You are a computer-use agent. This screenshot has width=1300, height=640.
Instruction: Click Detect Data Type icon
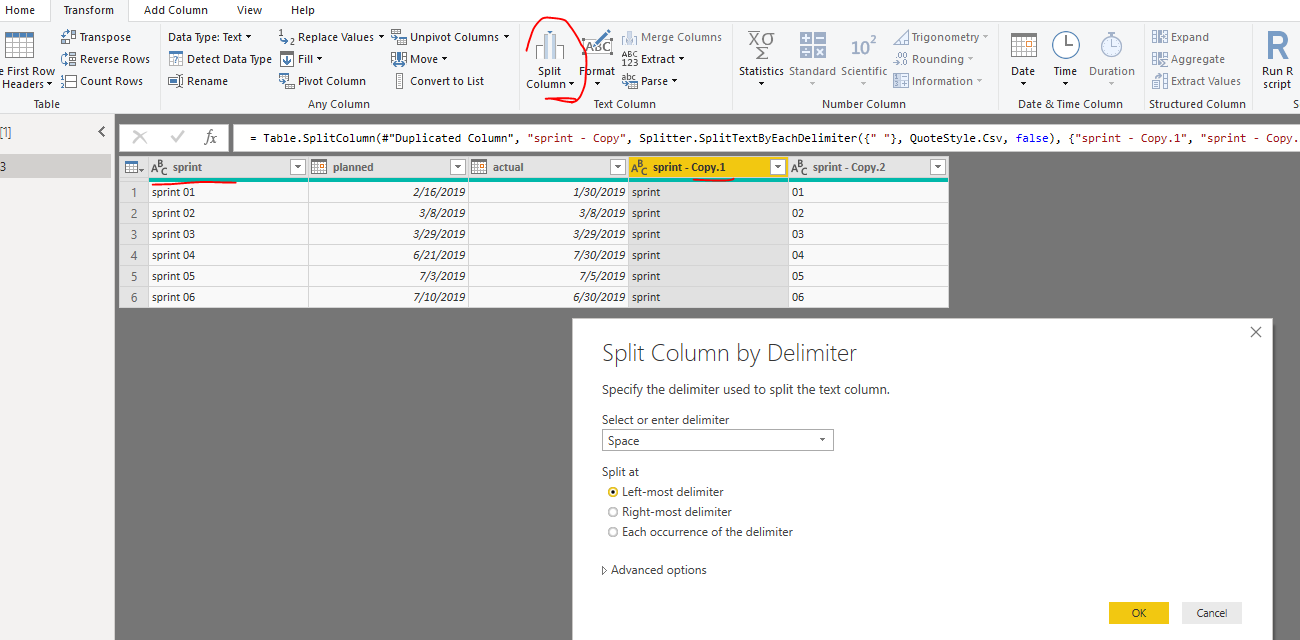[176, 59]
